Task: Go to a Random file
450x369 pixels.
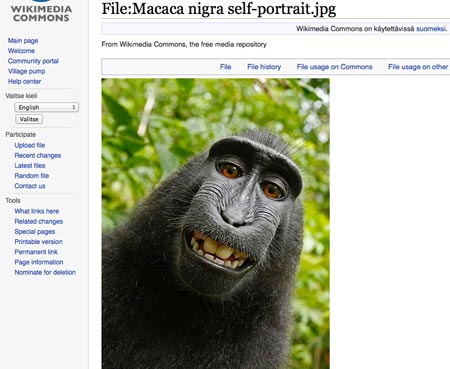Action: [x=32, y=176]
